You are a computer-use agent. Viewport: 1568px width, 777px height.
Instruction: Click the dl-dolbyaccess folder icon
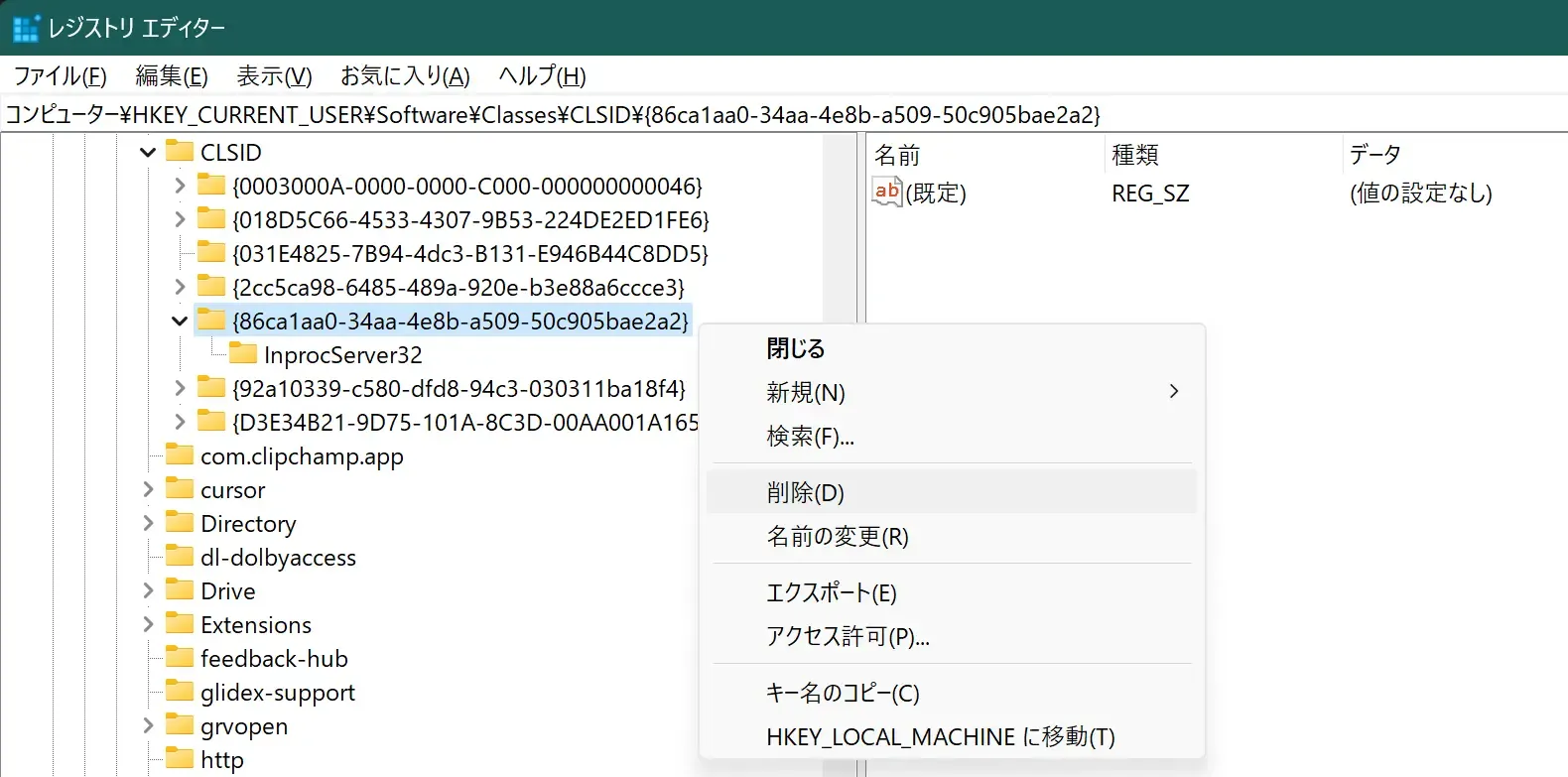pos(180,556)
